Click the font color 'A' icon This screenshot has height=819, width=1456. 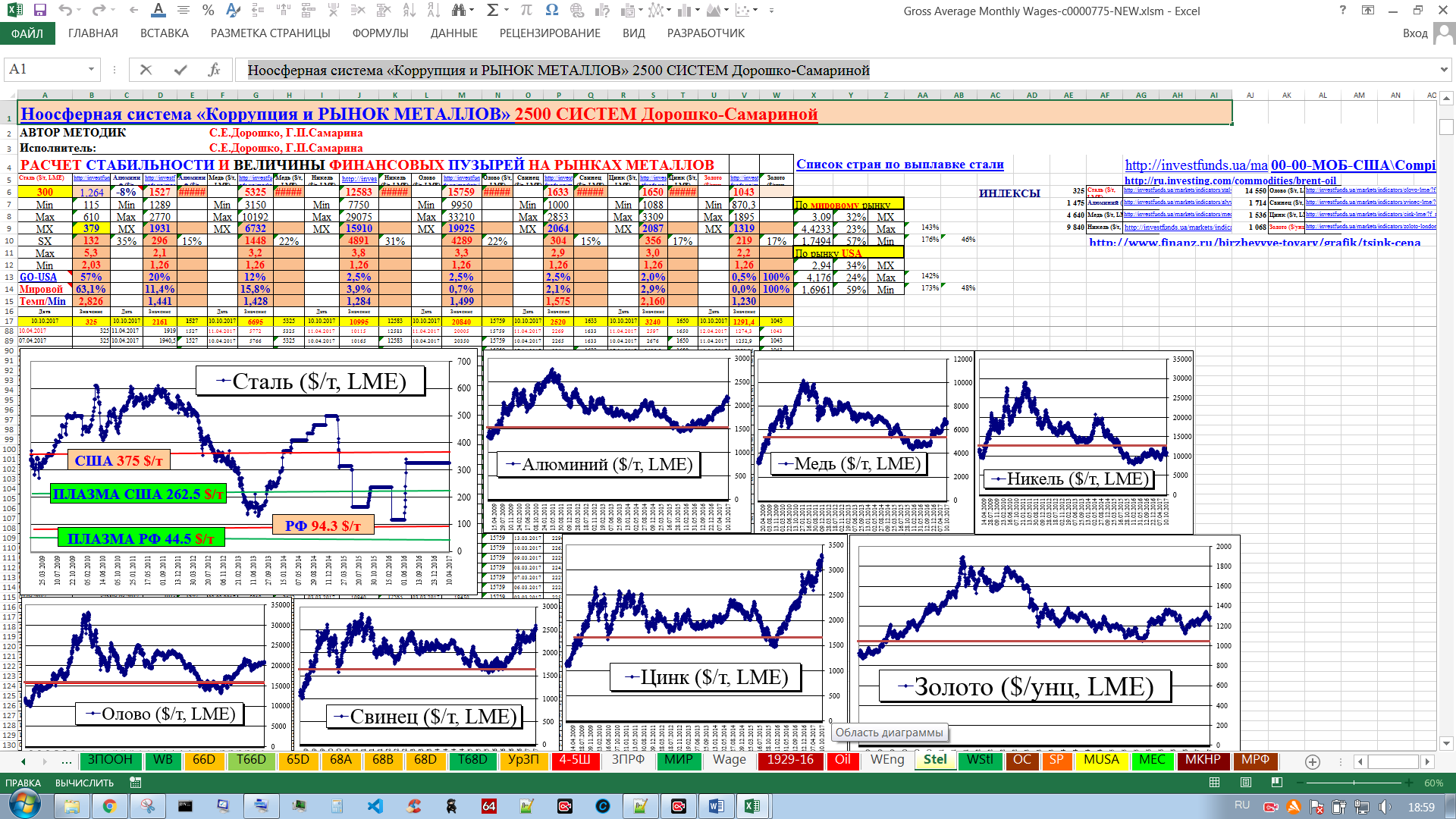158,11
